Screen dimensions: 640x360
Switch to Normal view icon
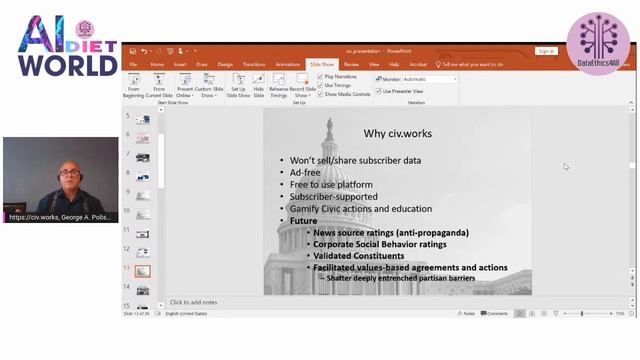520,313
